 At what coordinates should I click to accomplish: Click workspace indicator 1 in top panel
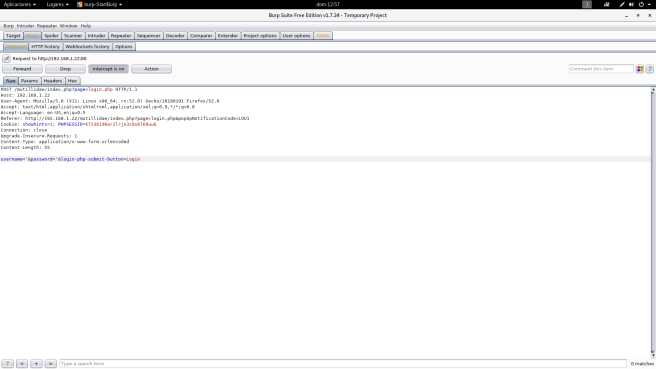pos(587,4)
